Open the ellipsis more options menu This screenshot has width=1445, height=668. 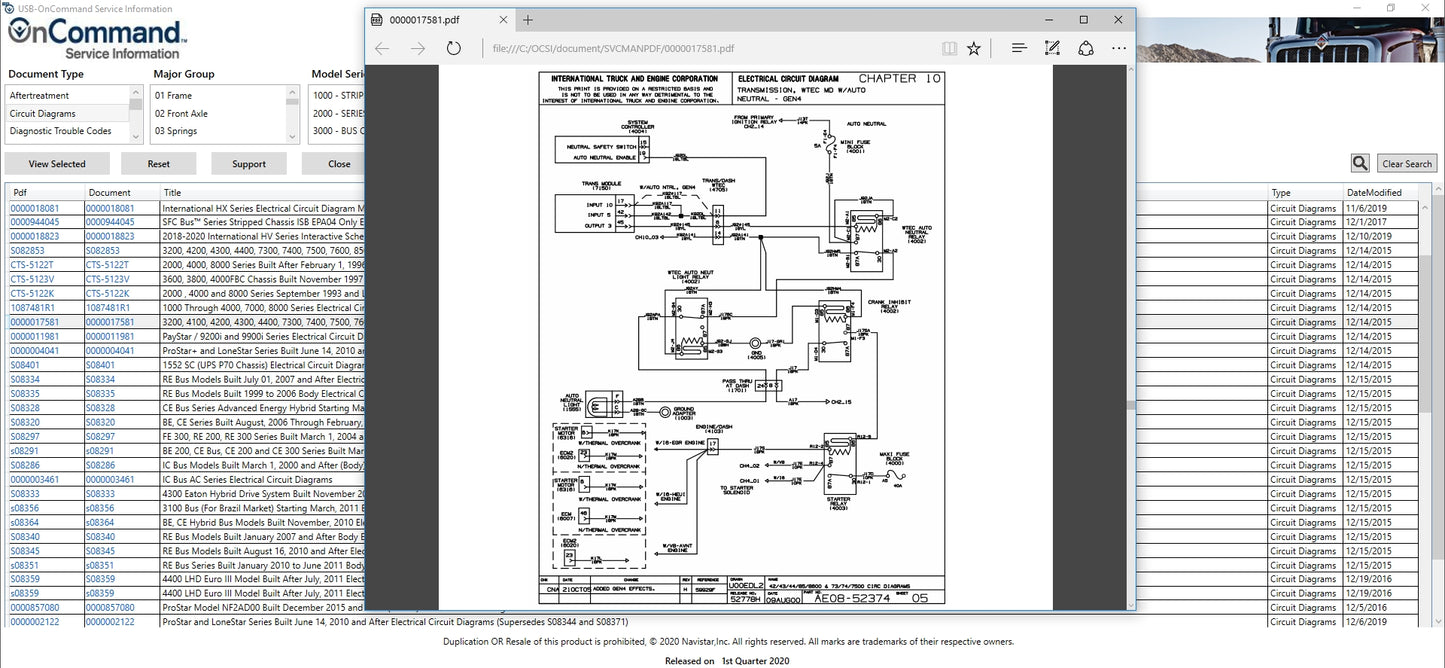[1118, 47]
